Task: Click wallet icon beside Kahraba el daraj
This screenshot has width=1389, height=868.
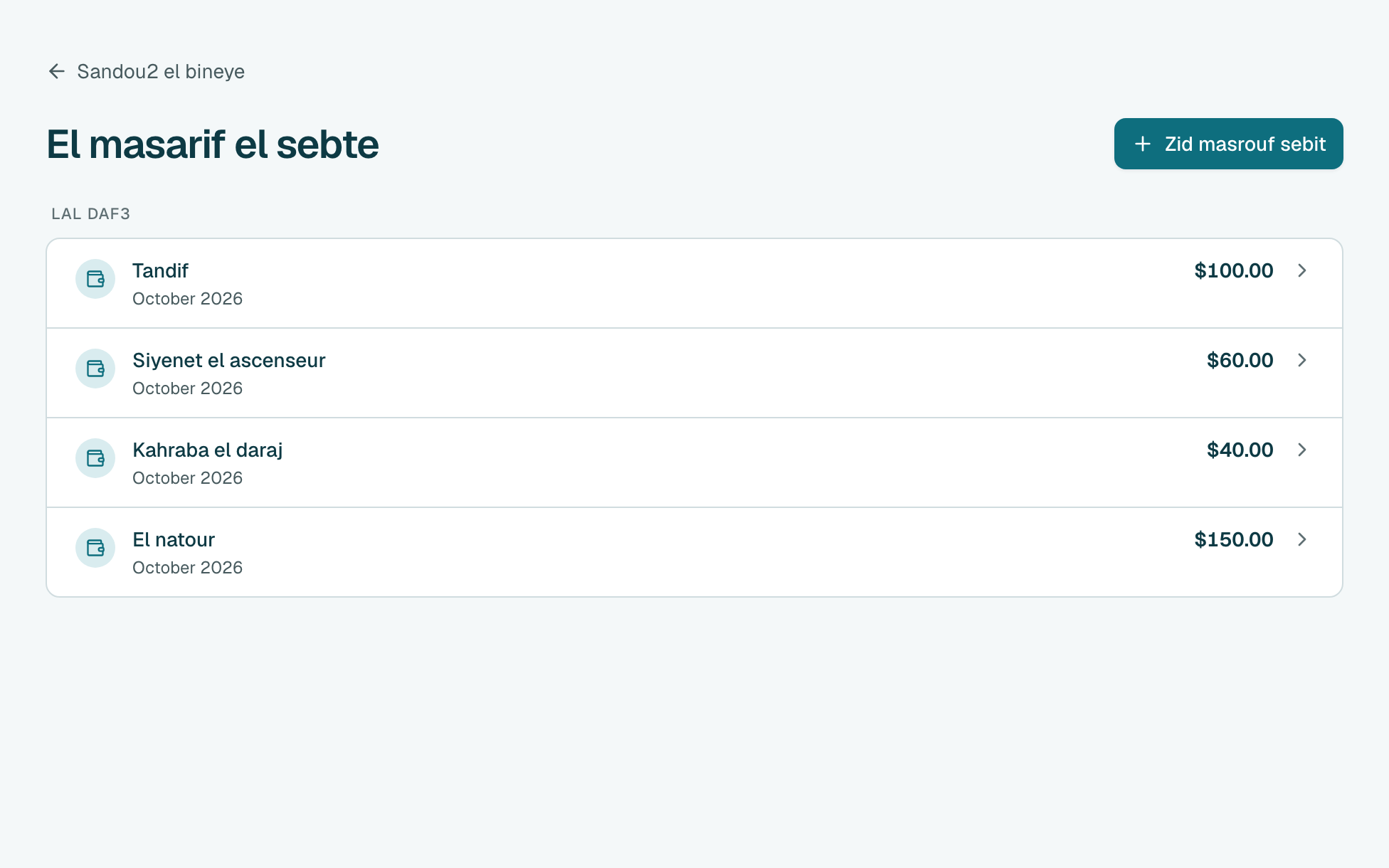Action: pyautogui.click(x=95, y=458)
